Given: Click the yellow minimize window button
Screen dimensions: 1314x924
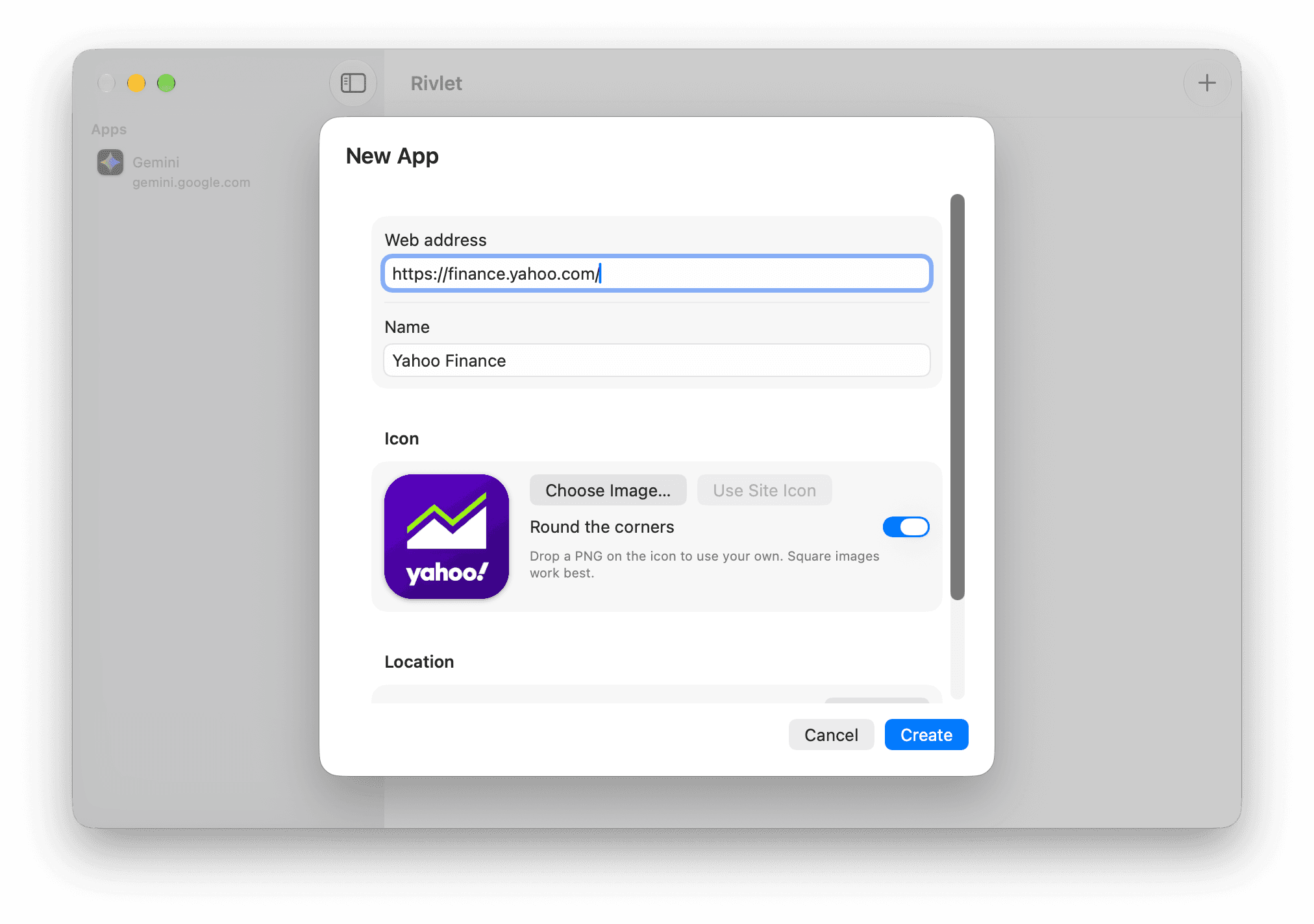Looking at the screenshot, I should (x=136, y=83).
